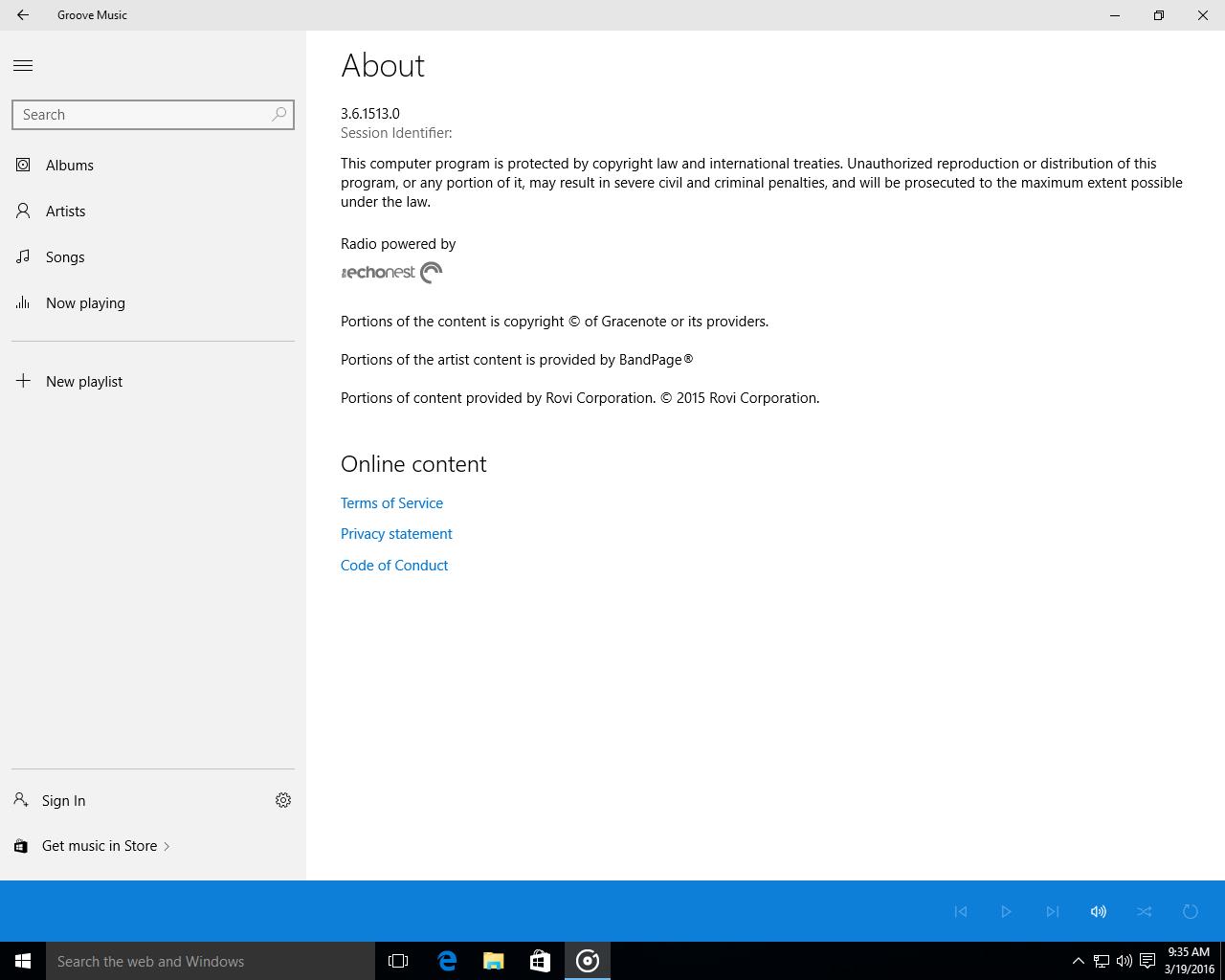This screenshot has width=1225, height=980.
Task: Click version number 3.6.1513.0
Action: (370, 114)
